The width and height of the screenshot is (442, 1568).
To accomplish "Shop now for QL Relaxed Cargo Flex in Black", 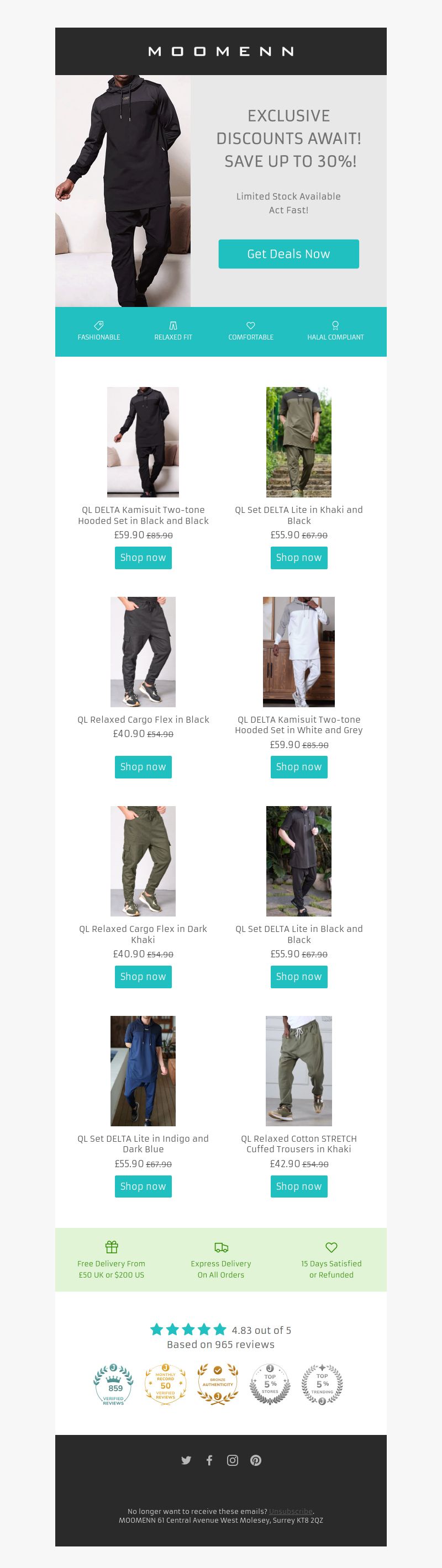I will (x=143, y=767).
